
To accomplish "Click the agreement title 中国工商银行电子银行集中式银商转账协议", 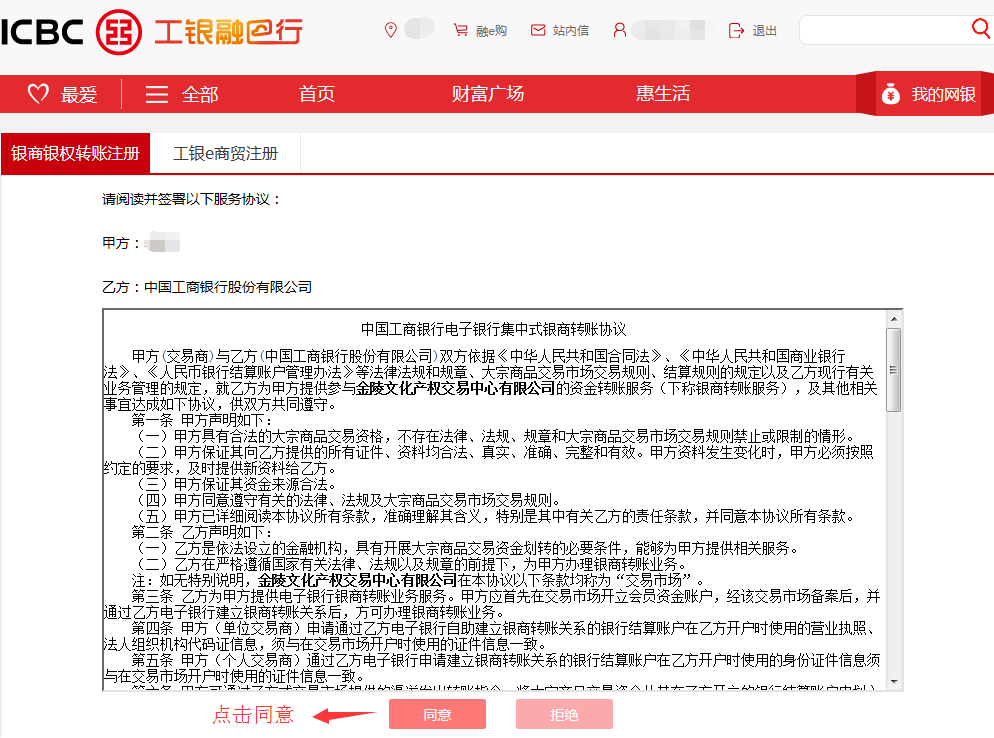I will (493, 330).
